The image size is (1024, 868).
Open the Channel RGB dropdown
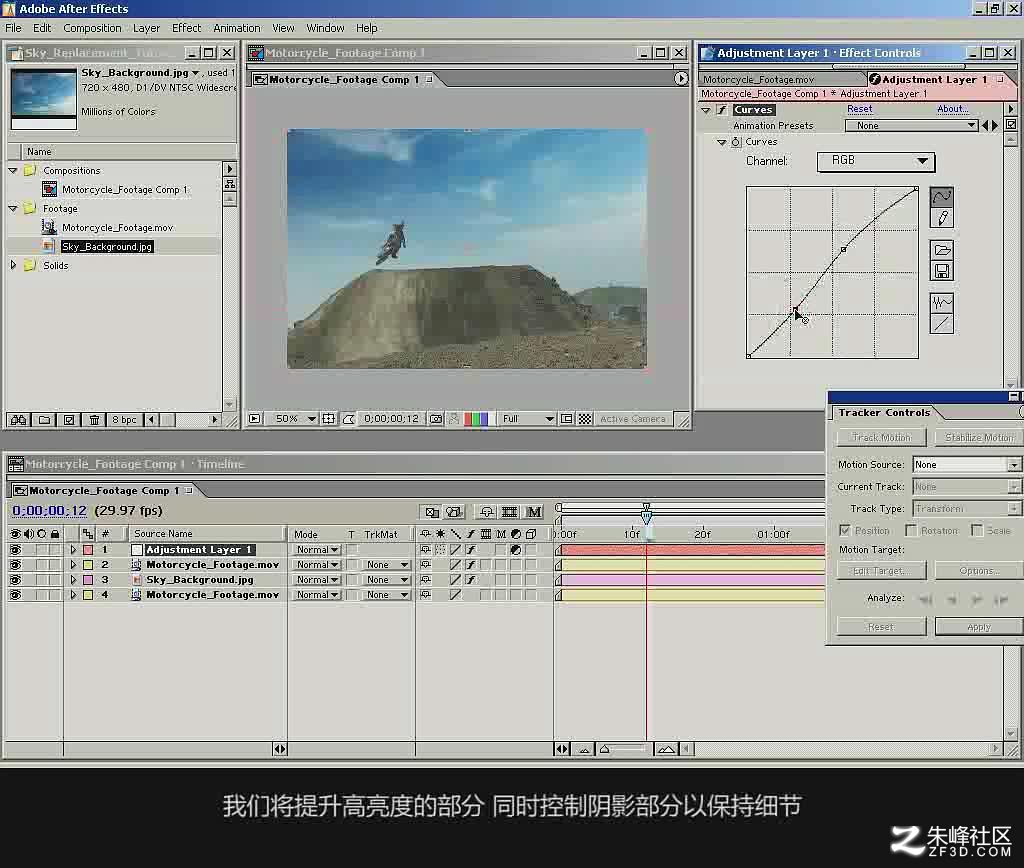876,161
